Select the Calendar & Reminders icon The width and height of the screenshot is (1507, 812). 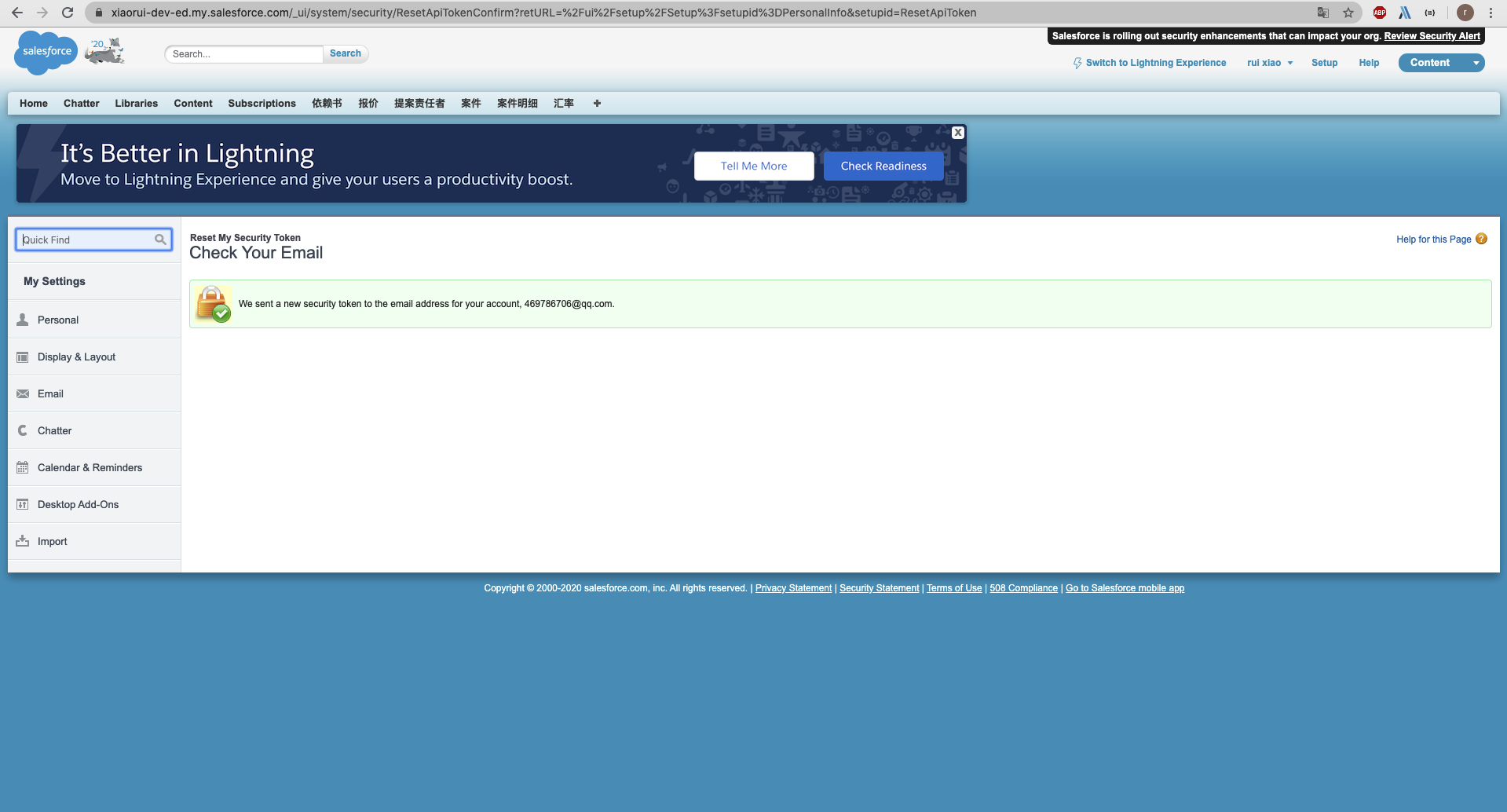click(22, 466)
